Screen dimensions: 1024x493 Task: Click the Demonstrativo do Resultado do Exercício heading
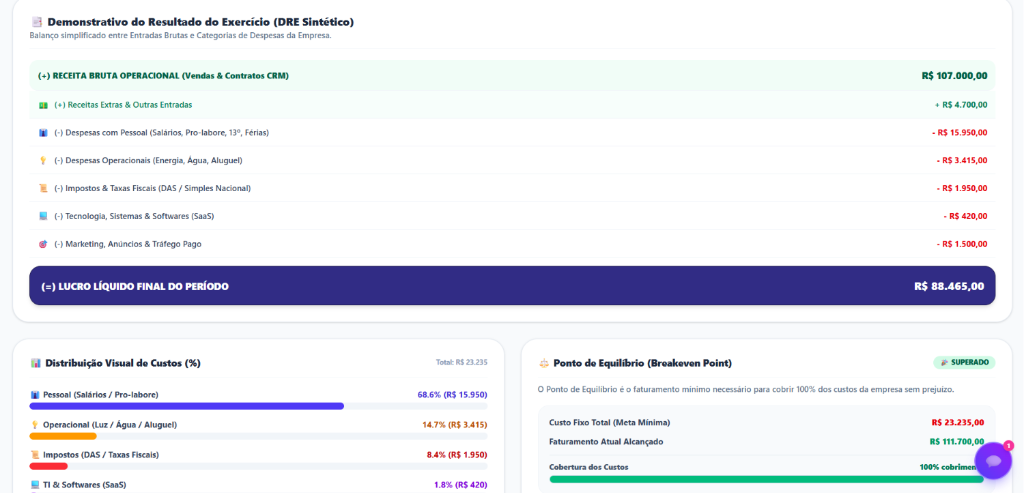200,22
